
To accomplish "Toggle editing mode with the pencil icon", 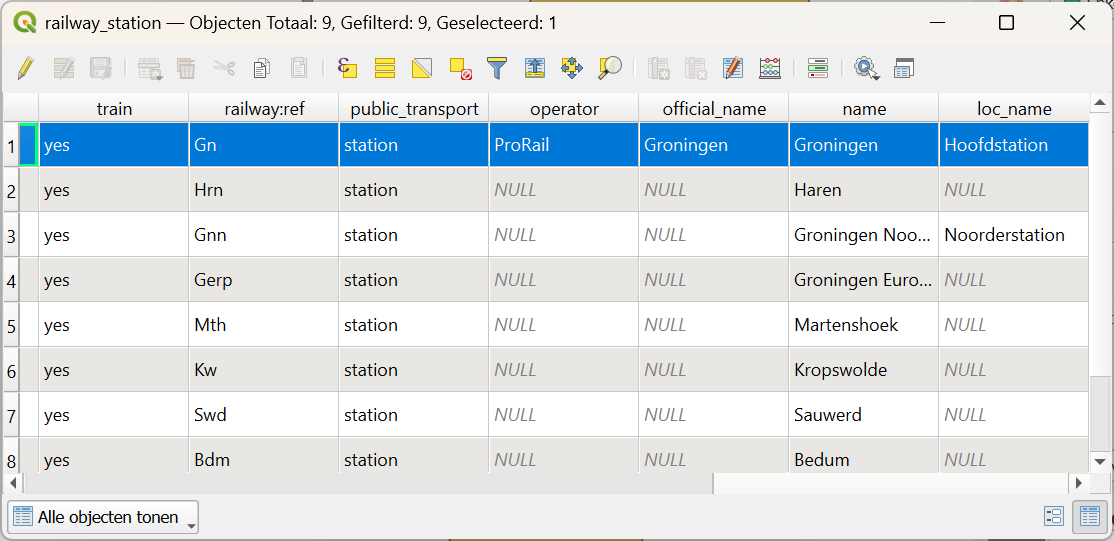I will [26, 68].
